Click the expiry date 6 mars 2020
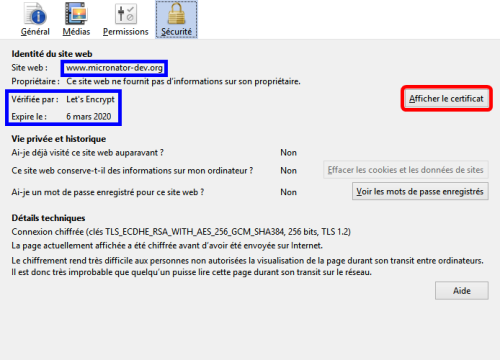Viewport: 500px width, 360px height. [x=89, y=117]
